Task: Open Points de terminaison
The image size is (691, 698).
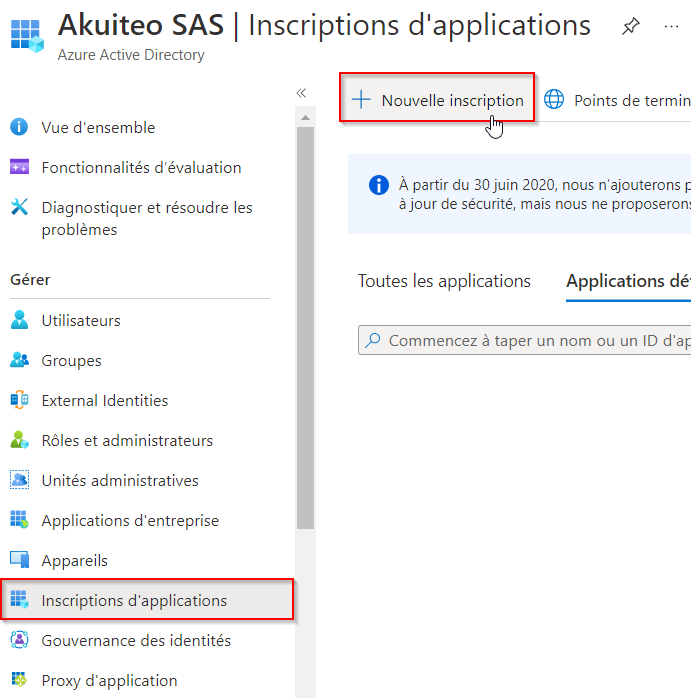Action: (632, 101)
